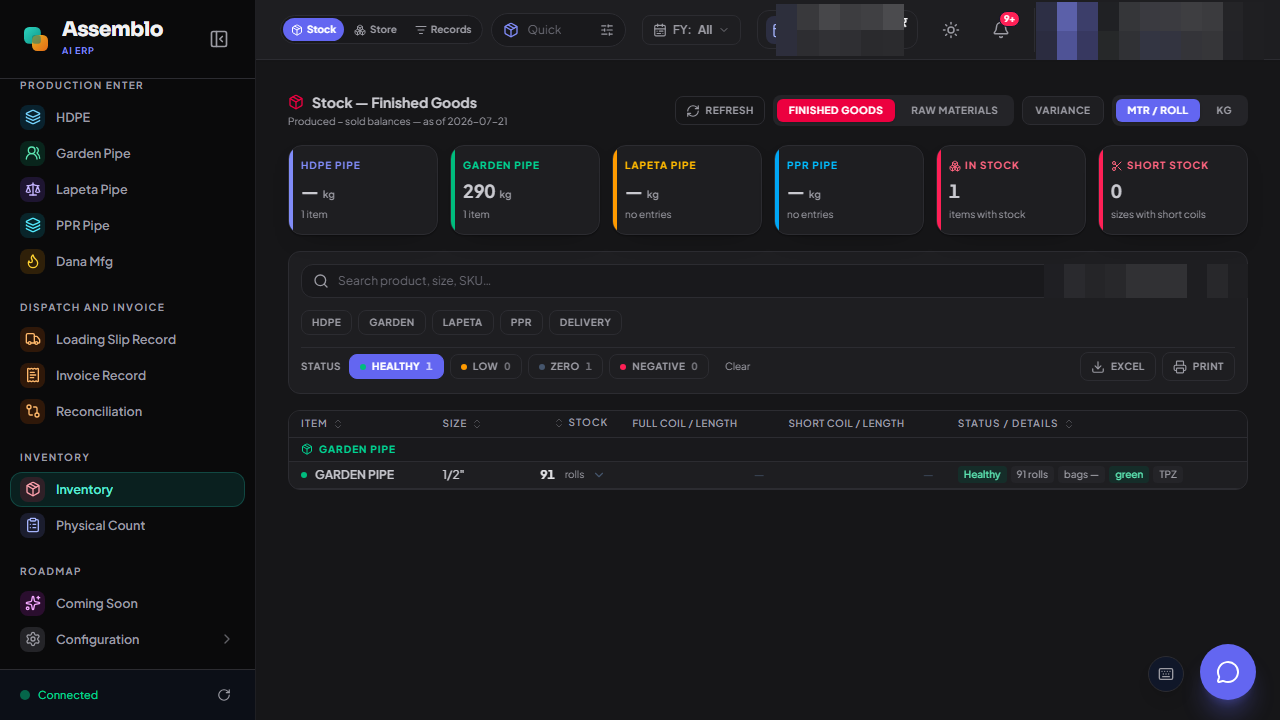Image resolution: width=1280 pixels, height=720 pixels.
Task: Export to Excel
Action: [1118, 366]
